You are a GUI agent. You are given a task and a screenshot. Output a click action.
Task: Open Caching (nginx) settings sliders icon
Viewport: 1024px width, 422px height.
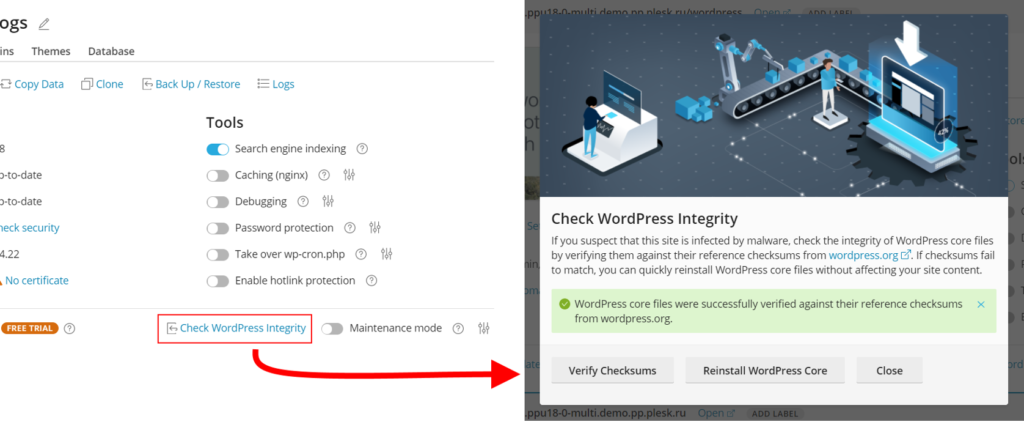tap(349, 175)
